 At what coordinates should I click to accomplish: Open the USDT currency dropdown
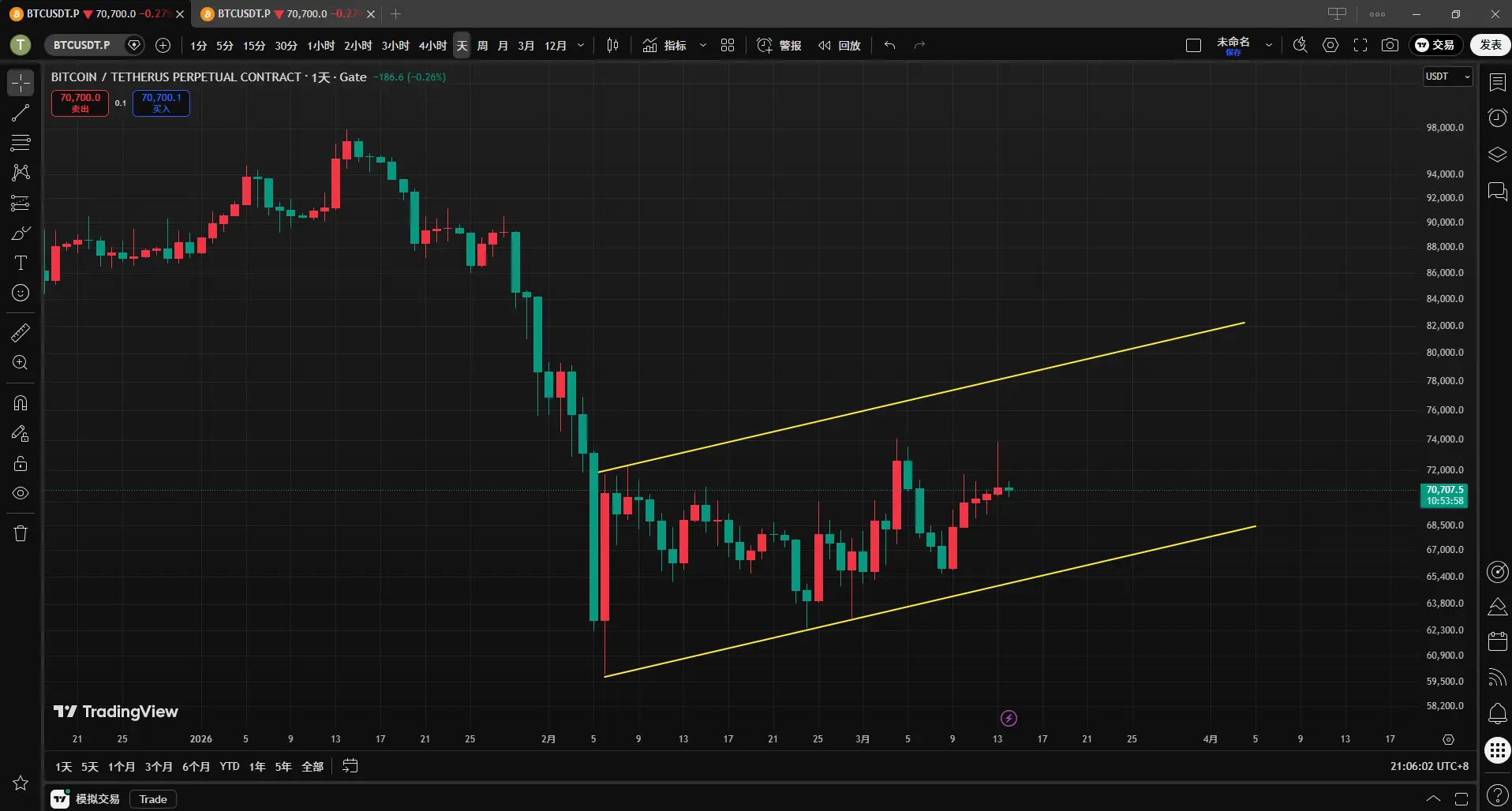tap(1447, 77)
